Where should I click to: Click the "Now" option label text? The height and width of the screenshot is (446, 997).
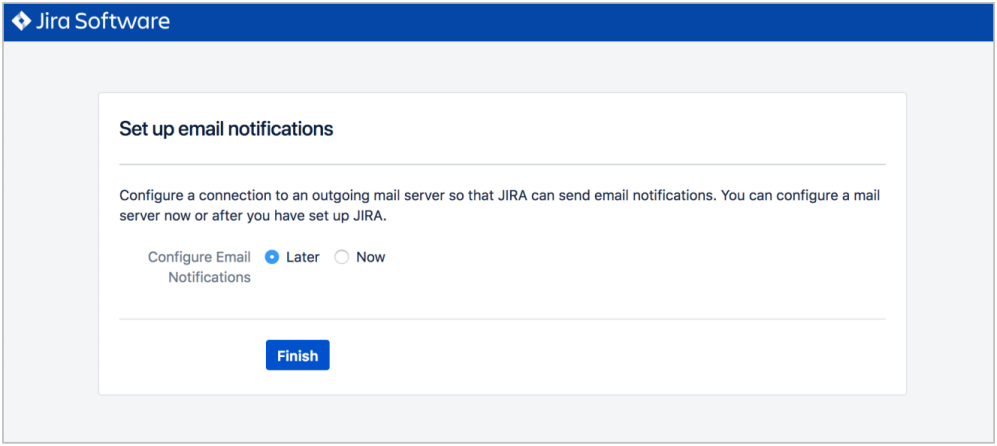371,257
